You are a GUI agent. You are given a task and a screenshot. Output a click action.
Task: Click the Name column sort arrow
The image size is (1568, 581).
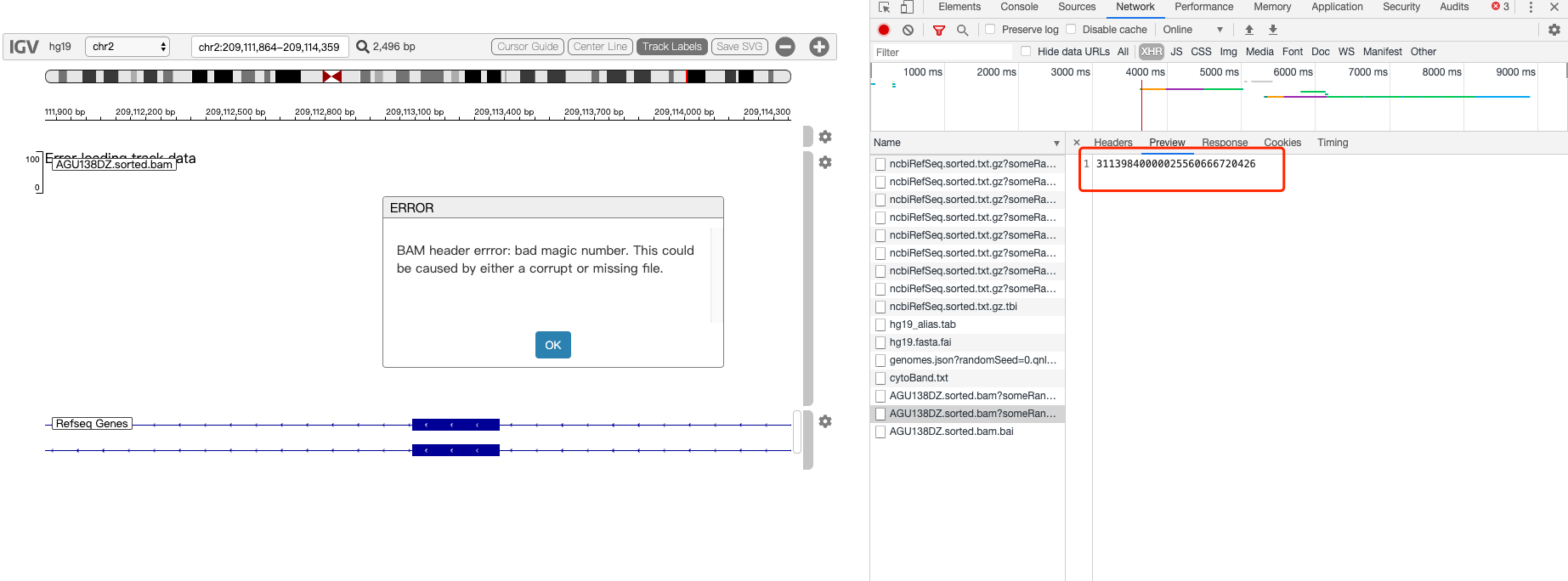[1056, 143]
